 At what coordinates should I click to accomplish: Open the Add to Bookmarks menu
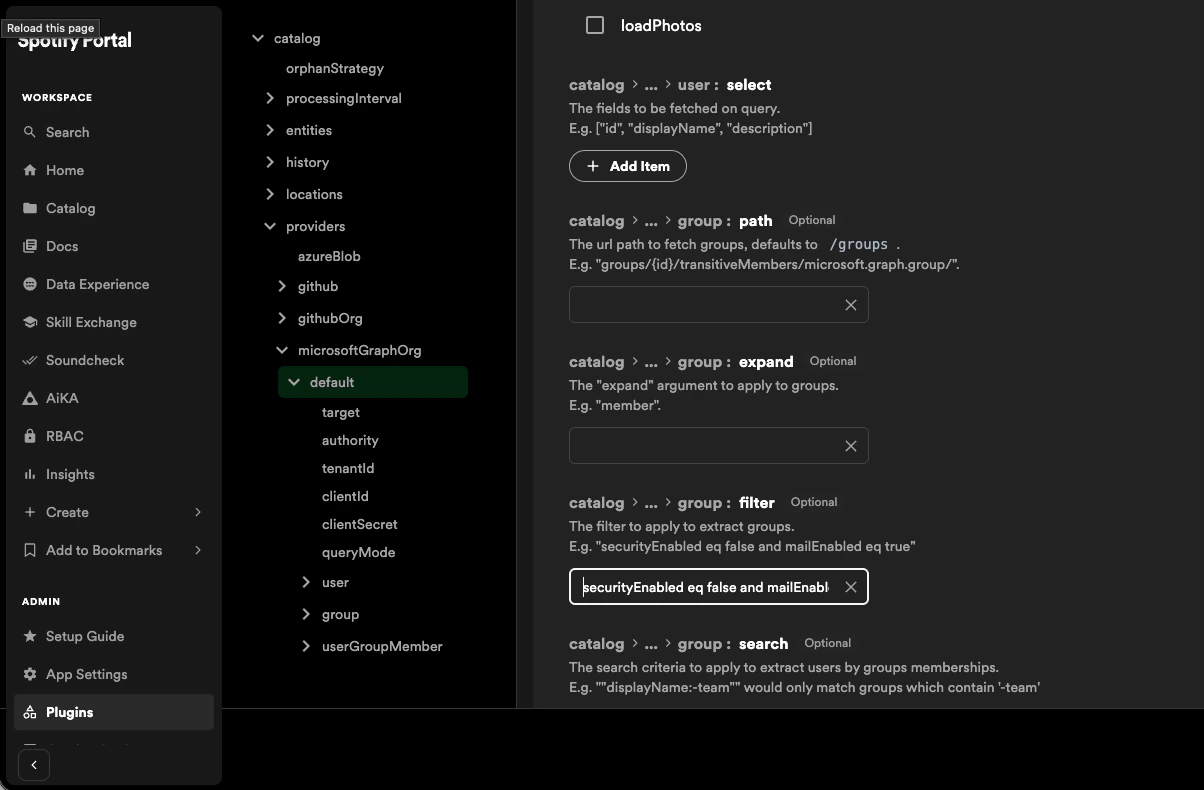114,550
